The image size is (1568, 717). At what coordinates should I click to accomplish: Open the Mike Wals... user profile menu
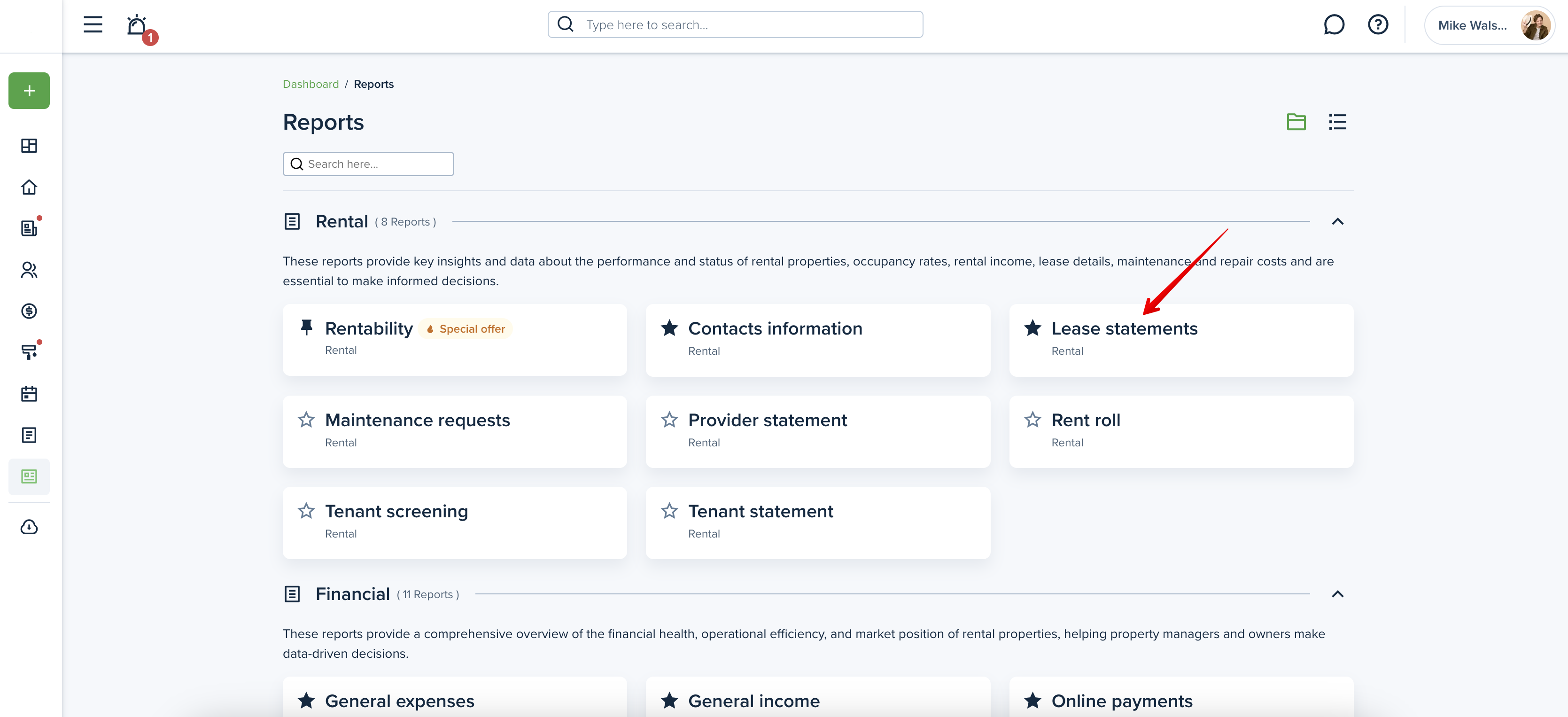(x=1490, y=25)
